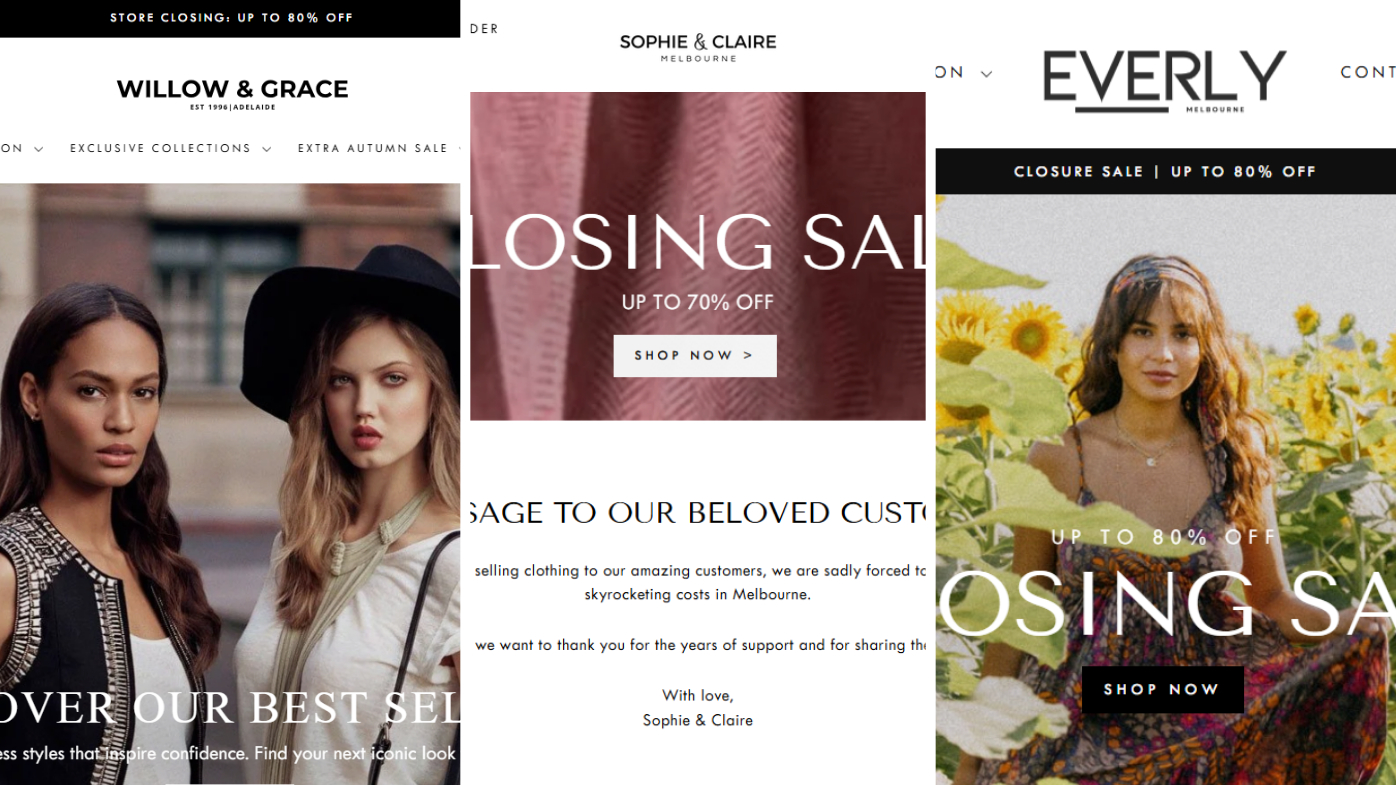Open the Closure Sale up to 80% off bar

pyautogui.click(x=1166, y=171)
